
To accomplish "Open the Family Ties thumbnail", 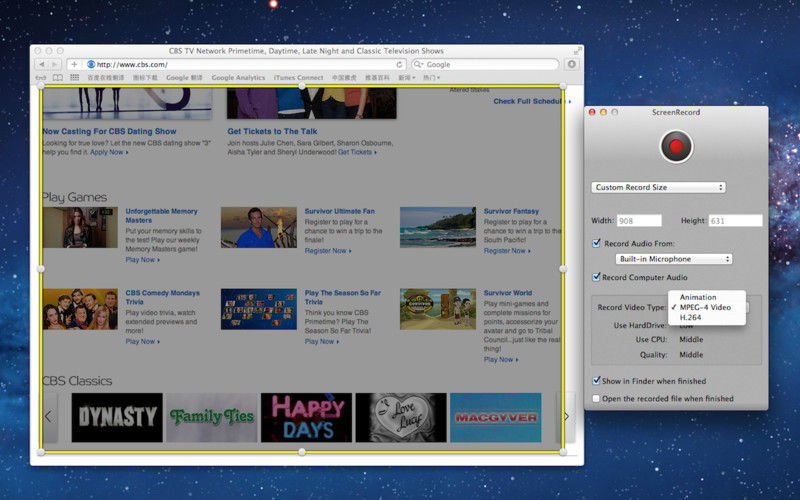I will 212,417.
